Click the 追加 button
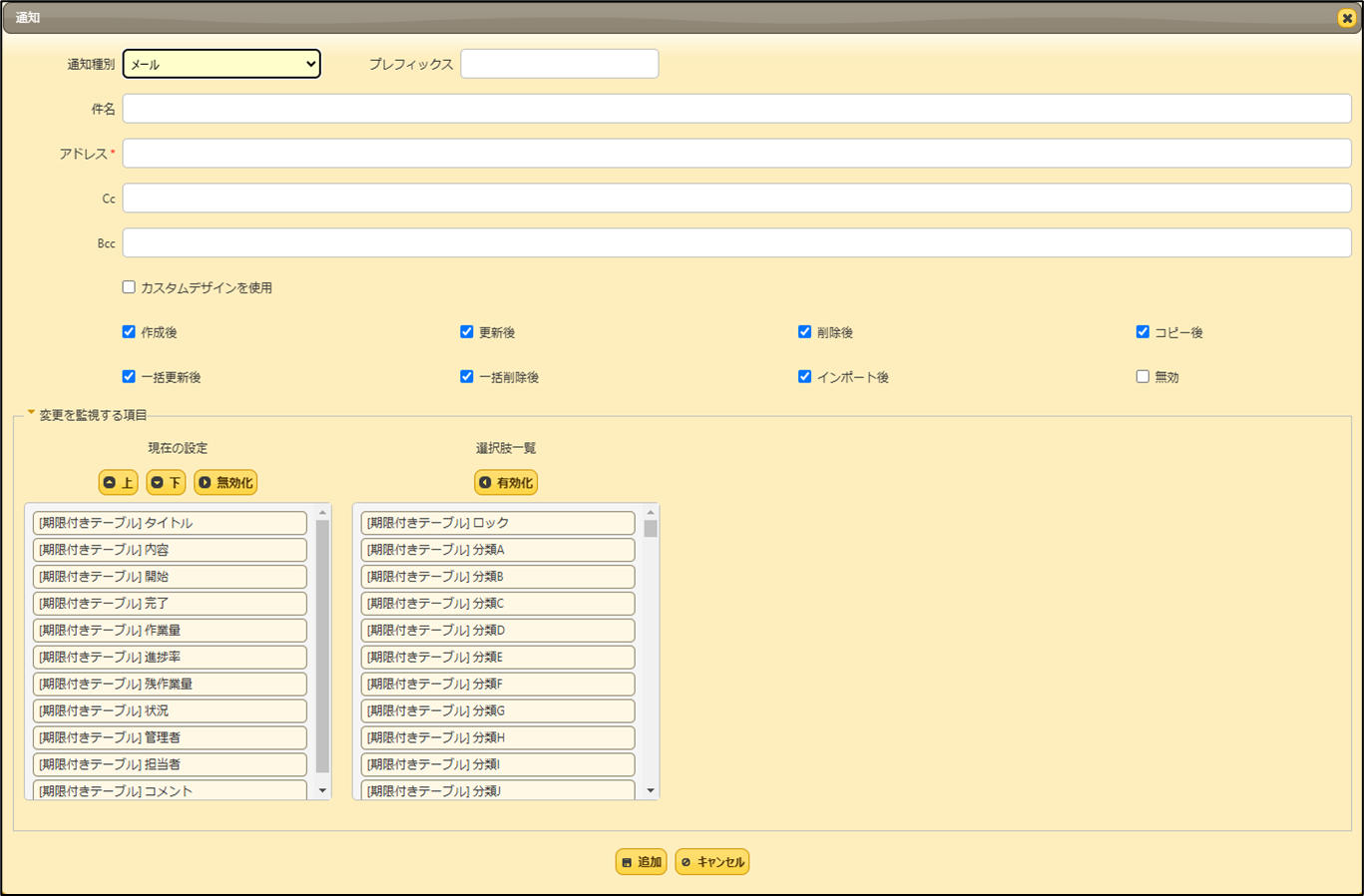Screen dimensions: 1364x896 point(641,862)
